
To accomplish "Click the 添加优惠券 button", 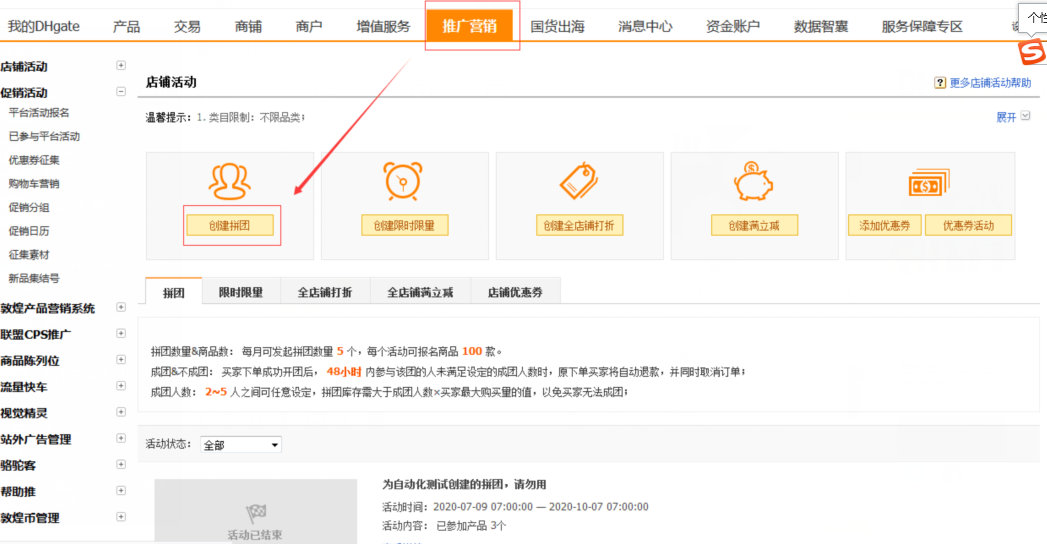I will tap(885, 226).
